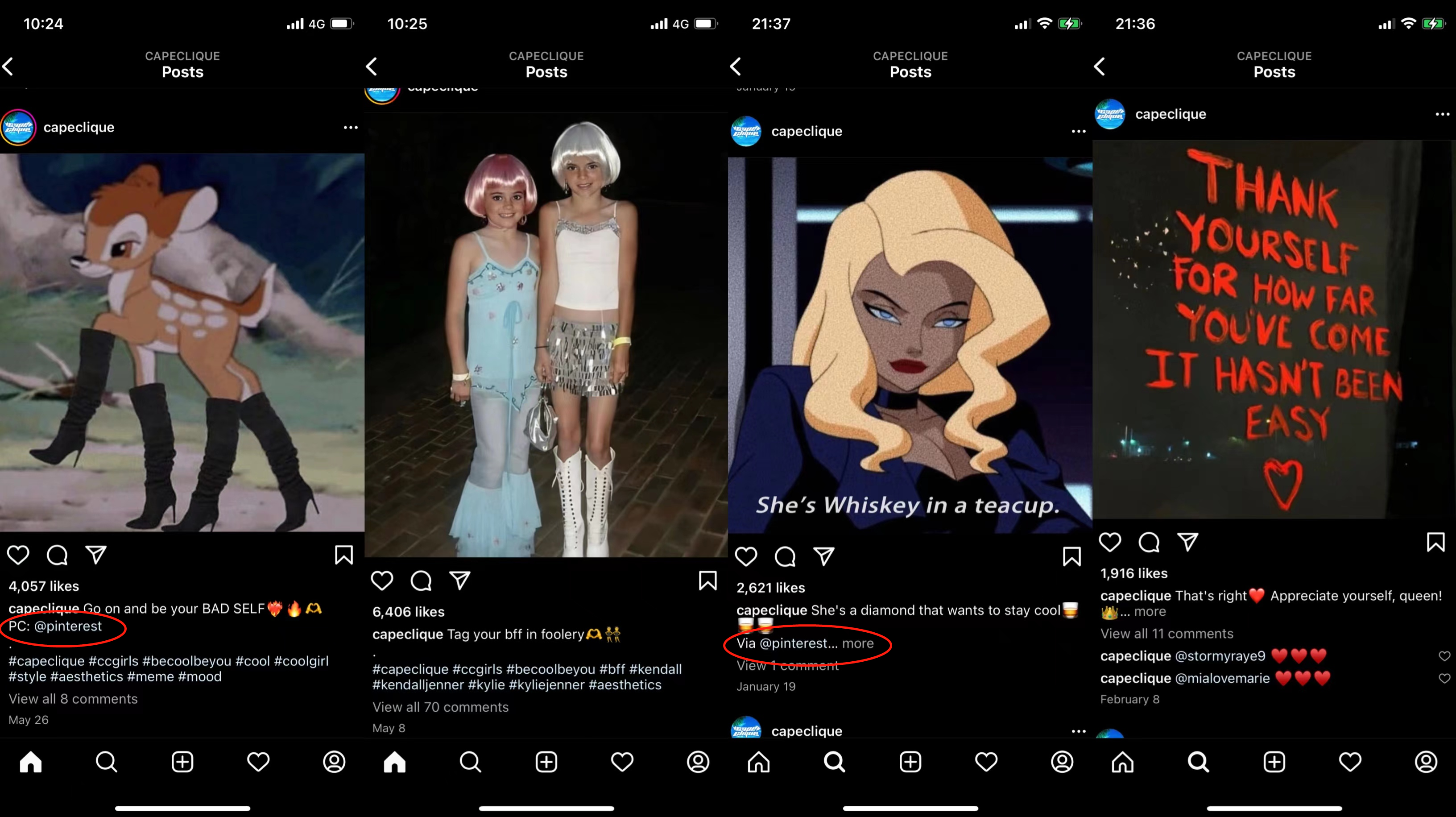The width and height of the screenshot is (1456, 817).
Task: Tap the PC: @pinterest mention
Action: point(68,626)
